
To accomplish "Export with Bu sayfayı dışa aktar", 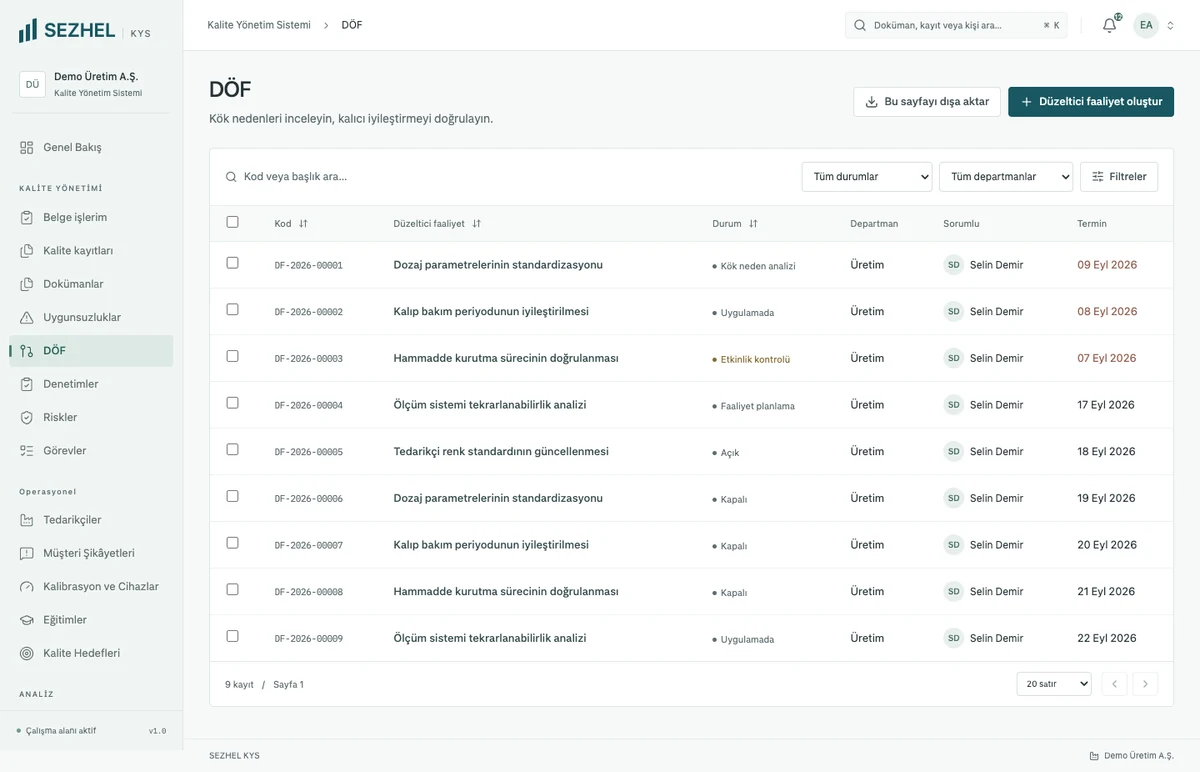I will click(x=927, y=102).
